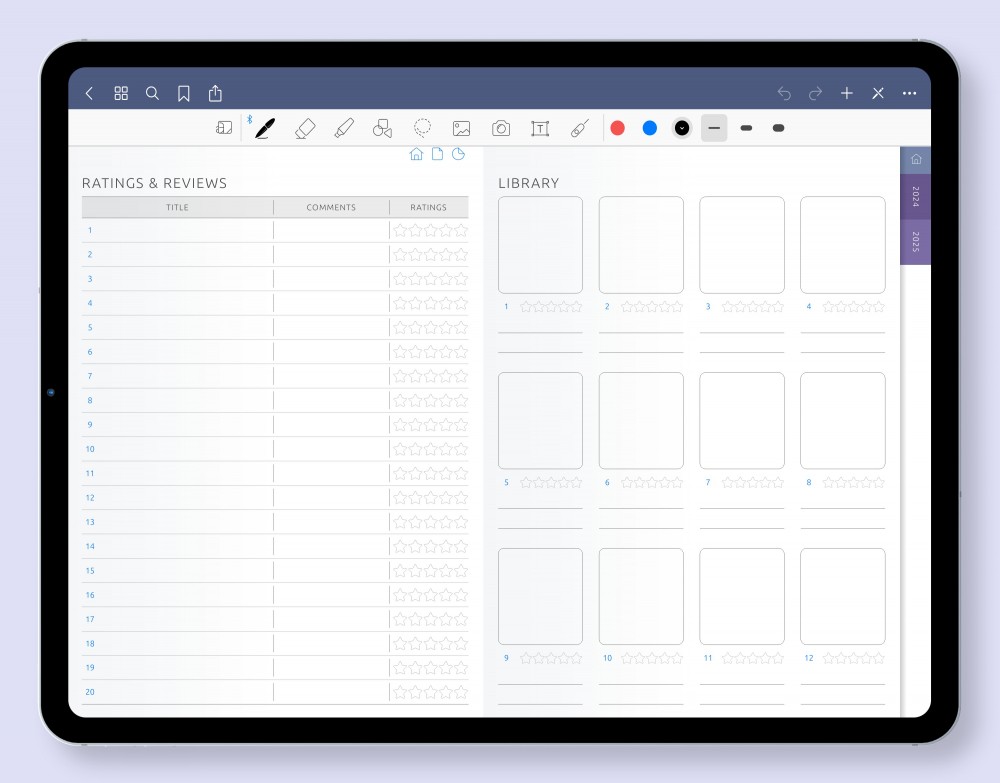Select the thinnest stroke width
This screenshot has width=1000, height=783.
pyautogui.click(x=714, y=128)
